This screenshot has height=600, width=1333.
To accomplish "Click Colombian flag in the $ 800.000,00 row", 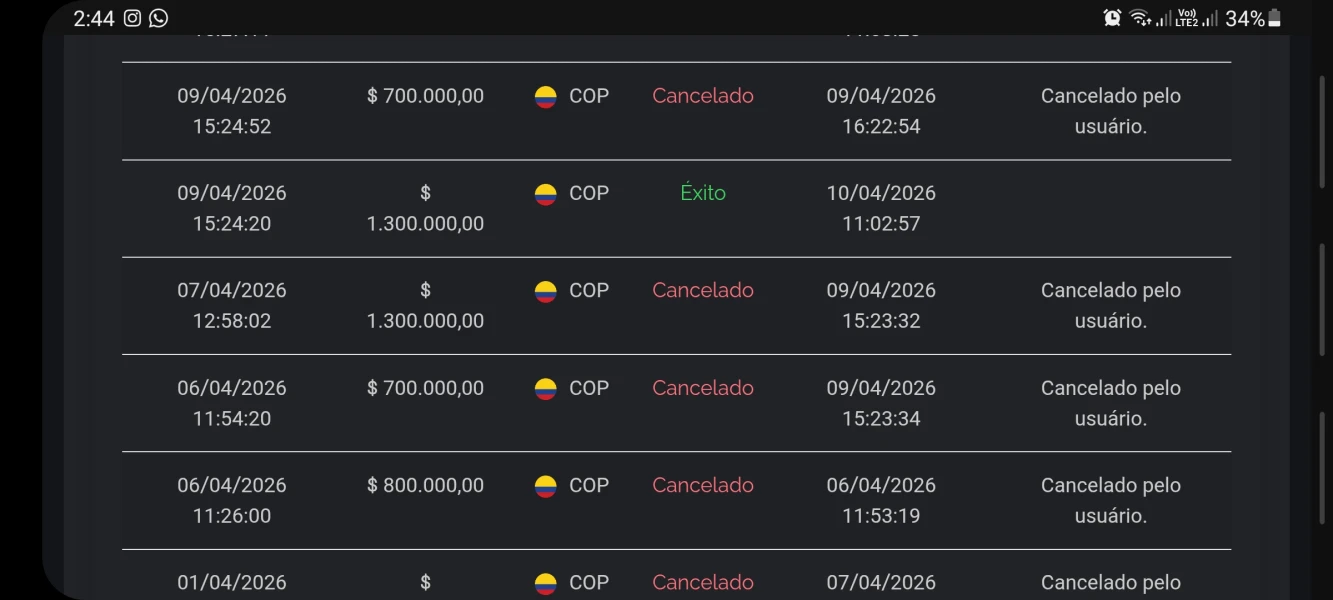I will point(545,486).
